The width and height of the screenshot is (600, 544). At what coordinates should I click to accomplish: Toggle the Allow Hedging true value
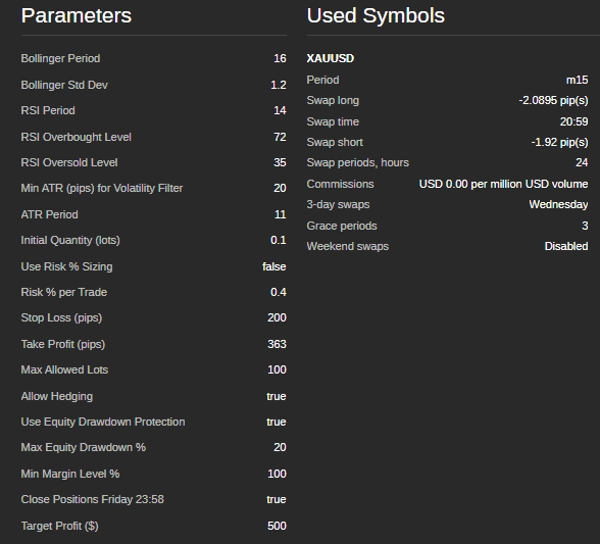coord(276,397)
